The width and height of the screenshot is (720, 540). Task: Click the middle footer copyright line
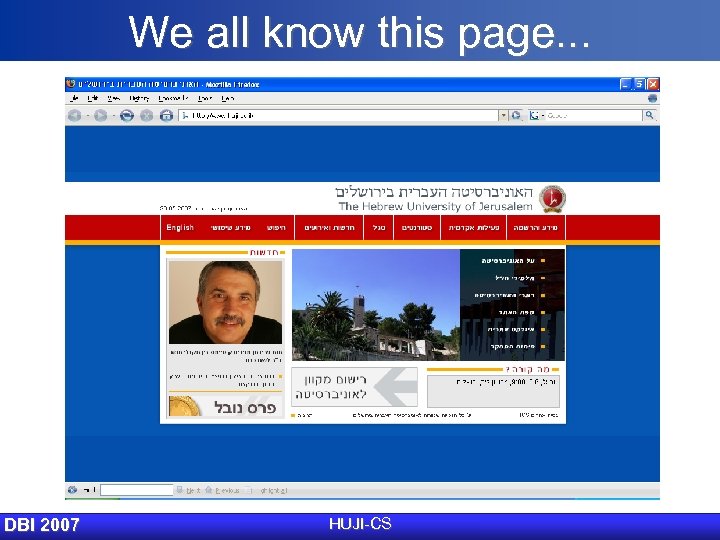pyautogui.click(x=412, y=415)
